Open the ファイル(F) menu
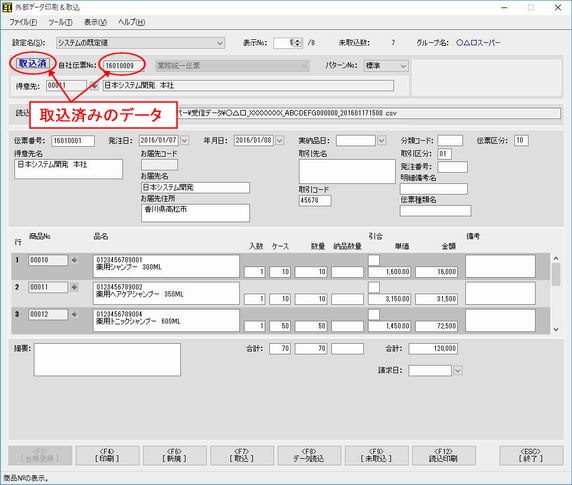Viewport: 572px width, 485px height. (23, 22)
